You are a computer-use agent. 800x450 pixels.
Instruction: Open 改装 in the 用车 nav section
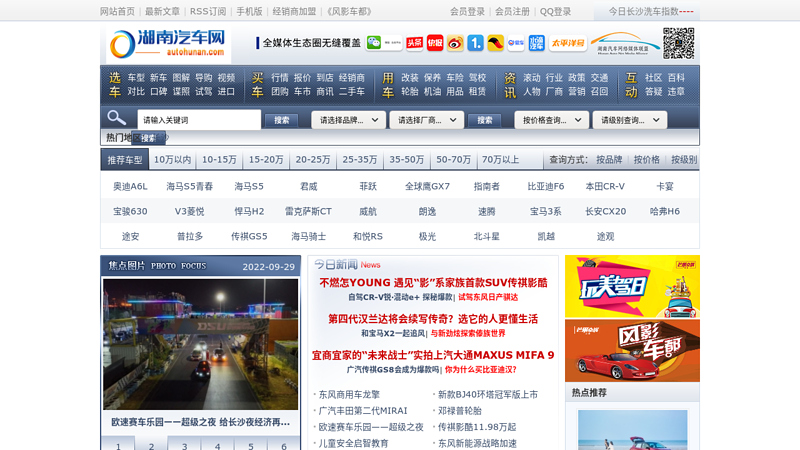click(x=410, y=78)
